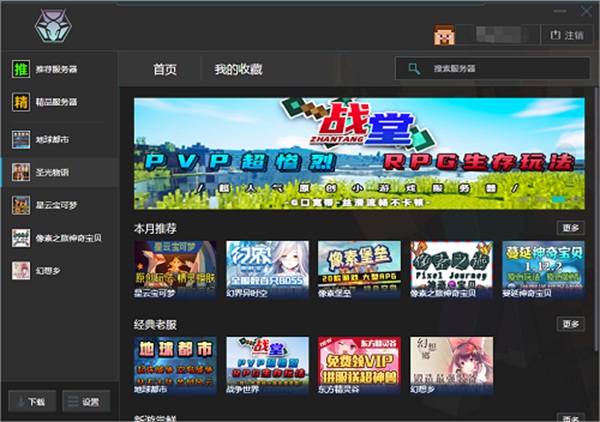Select 地球都市 label in the sidebar
600x422 pixels.
click(52, 140)
